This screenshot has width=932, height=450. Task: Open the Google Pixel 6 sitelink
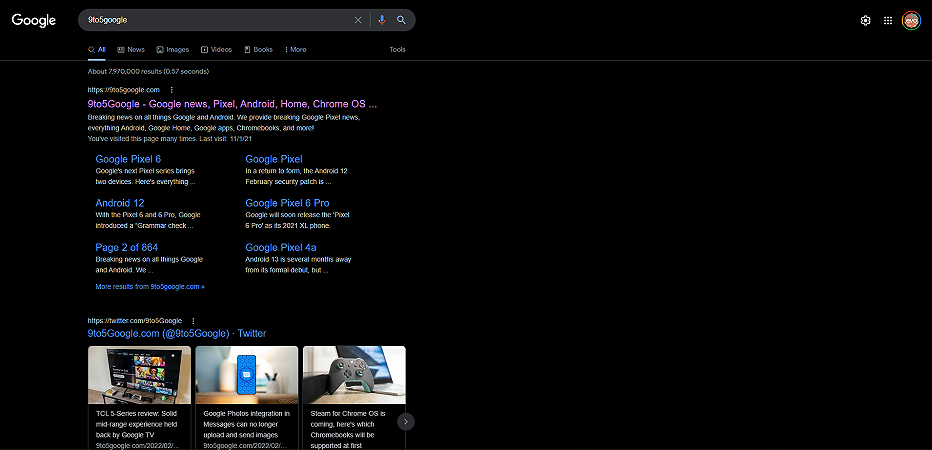click(128, 159)
